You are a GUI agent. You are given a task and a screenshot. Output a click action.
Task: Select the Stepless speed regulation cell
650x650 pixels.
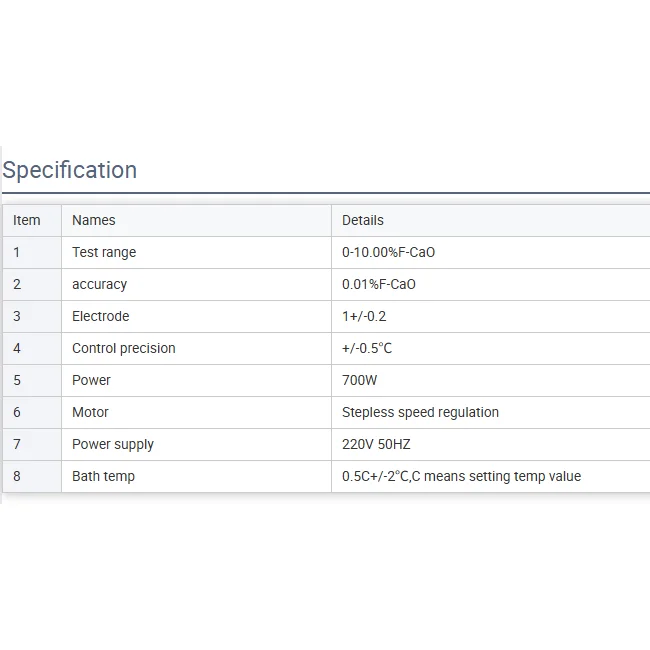coord(420,412)
